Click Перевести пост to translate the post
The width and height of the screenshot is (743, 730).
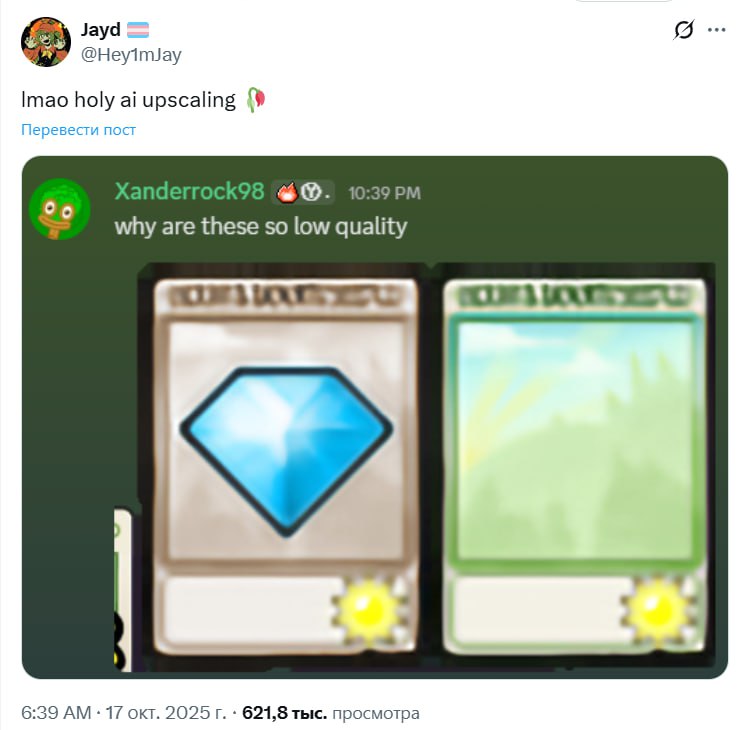tap(79, 129)
